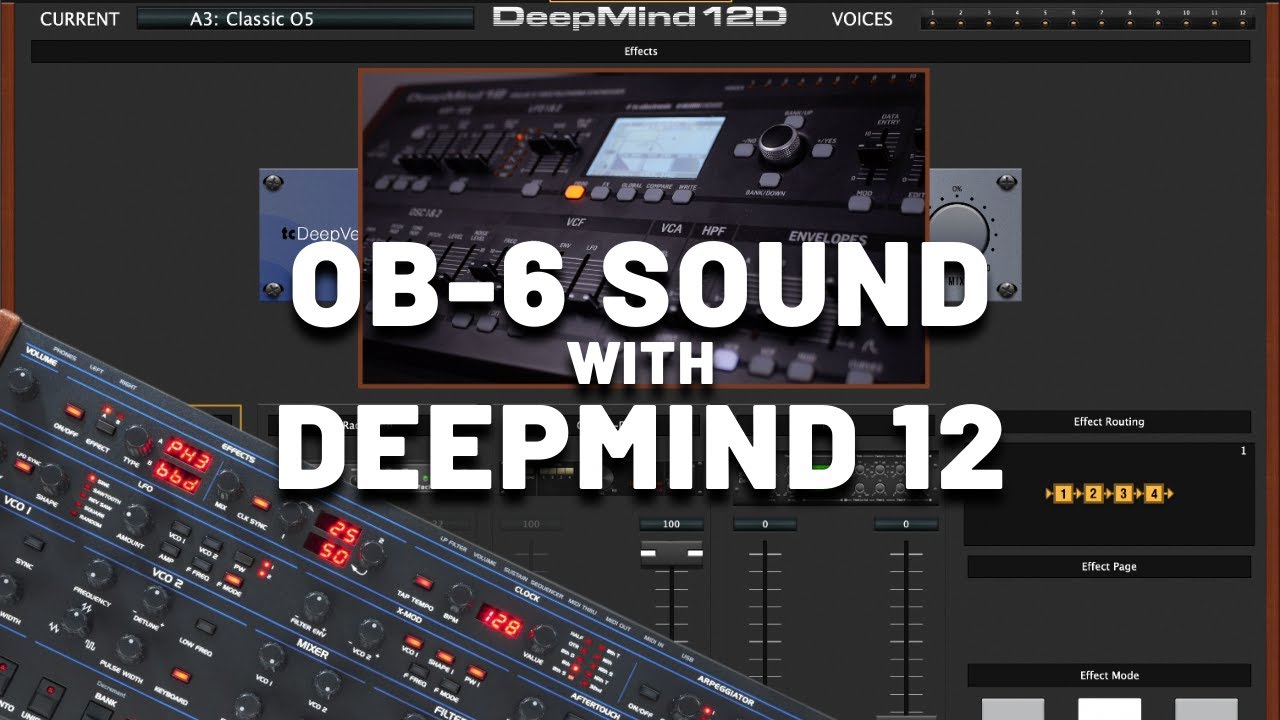Viewport: 1280px width, 720px height.
Task: Select routing block 2 in Effect Routing
Action: [x=1093, y=494]
